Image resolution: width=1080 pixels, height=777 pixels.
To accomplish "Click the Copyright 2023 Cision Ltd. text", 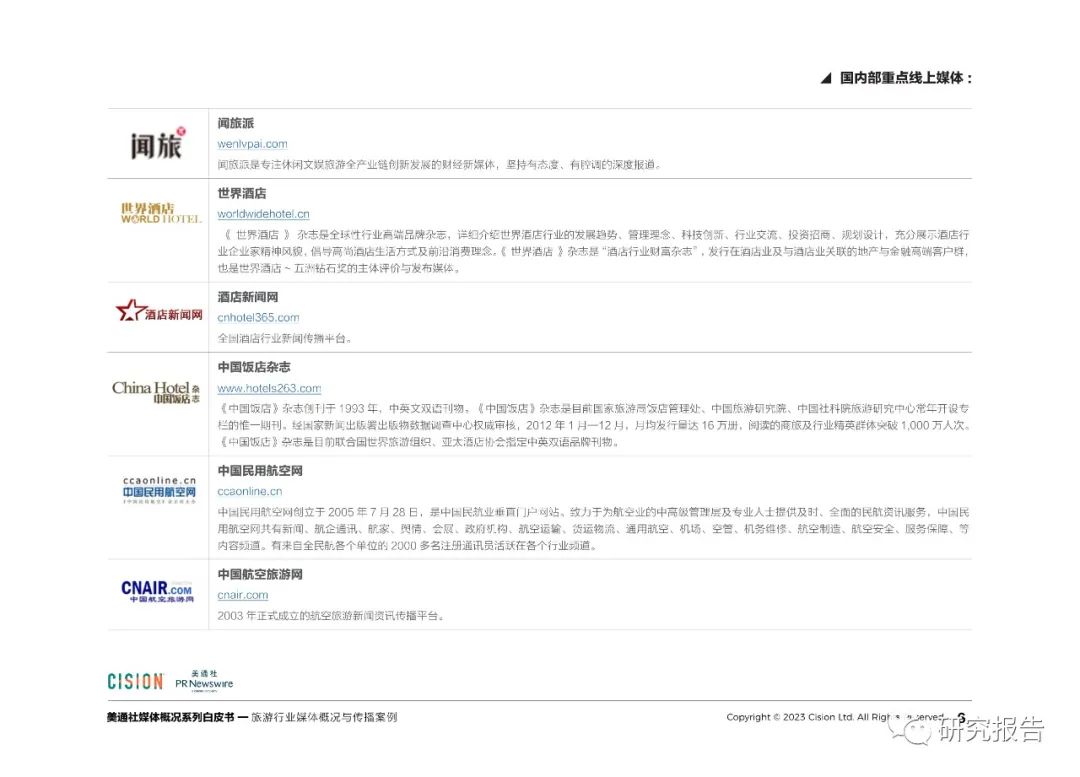I will click(x=836, y=717).
